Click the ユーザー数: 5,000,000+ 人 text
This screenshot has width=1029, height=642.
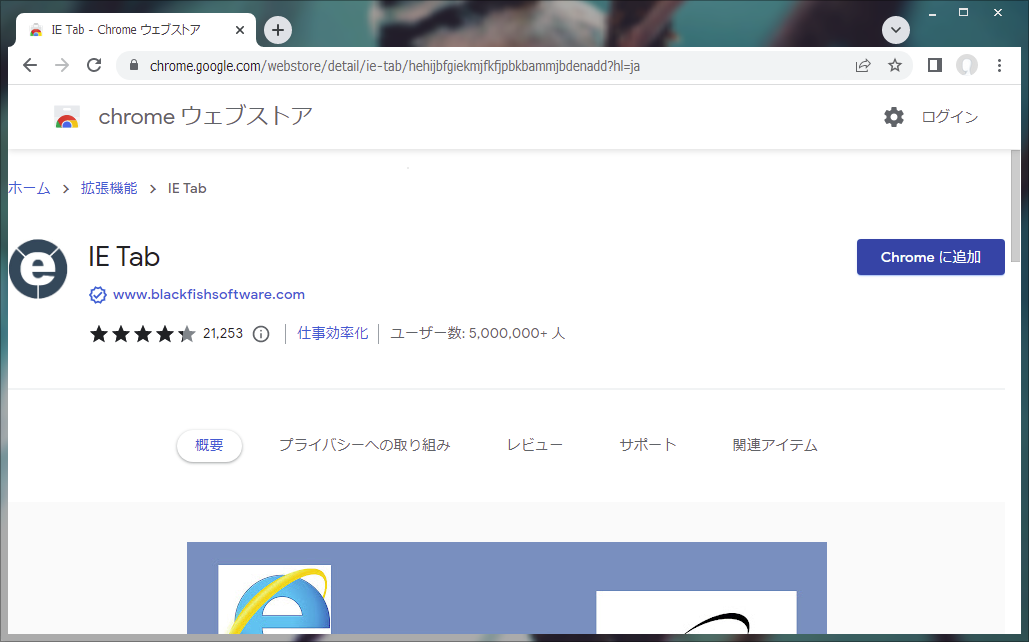pyautogui.click(x=477, y=333)
